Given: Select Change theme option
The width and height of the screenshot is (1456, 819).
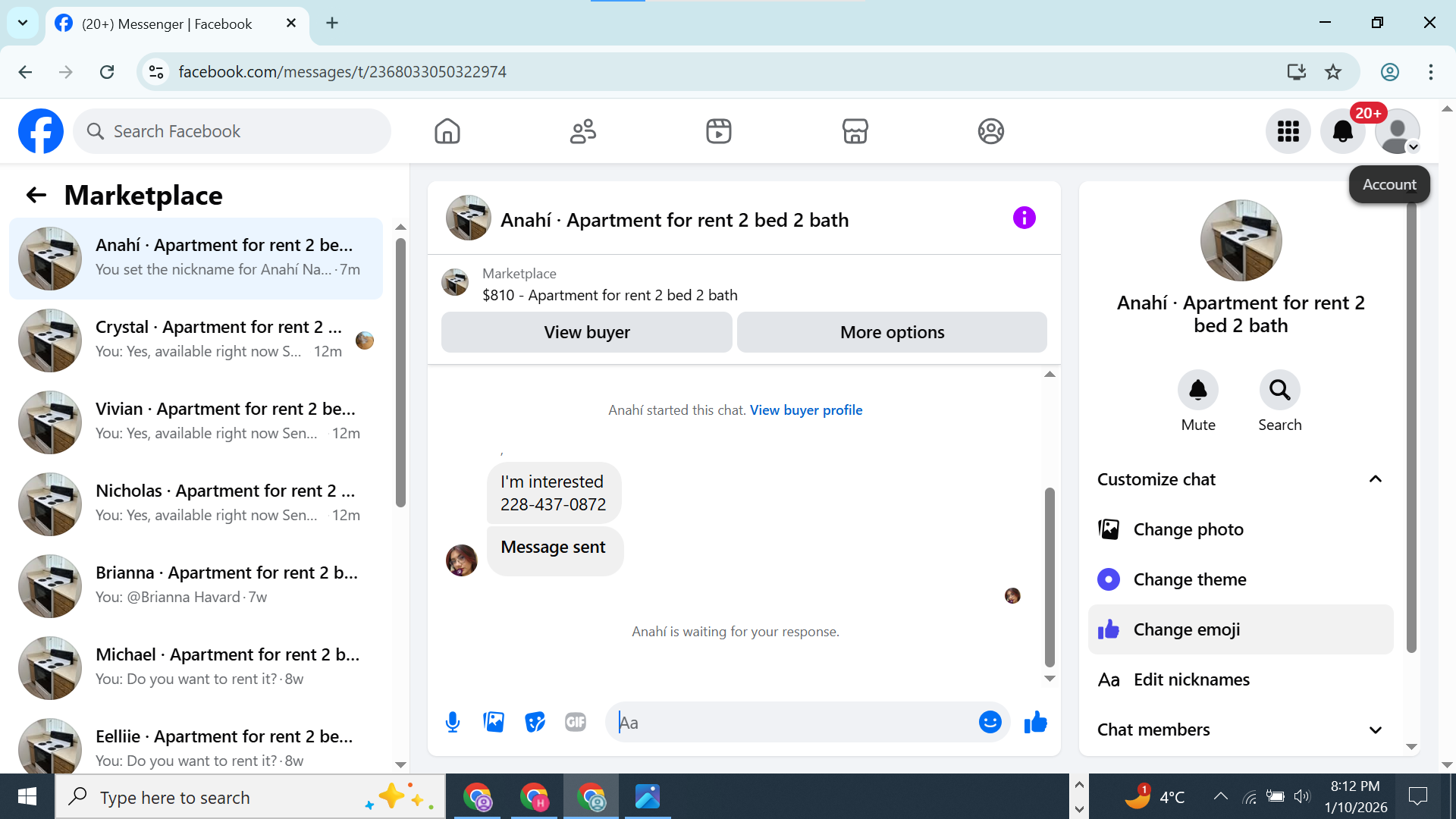Looking at the screenshot, I should point(1189,579).
